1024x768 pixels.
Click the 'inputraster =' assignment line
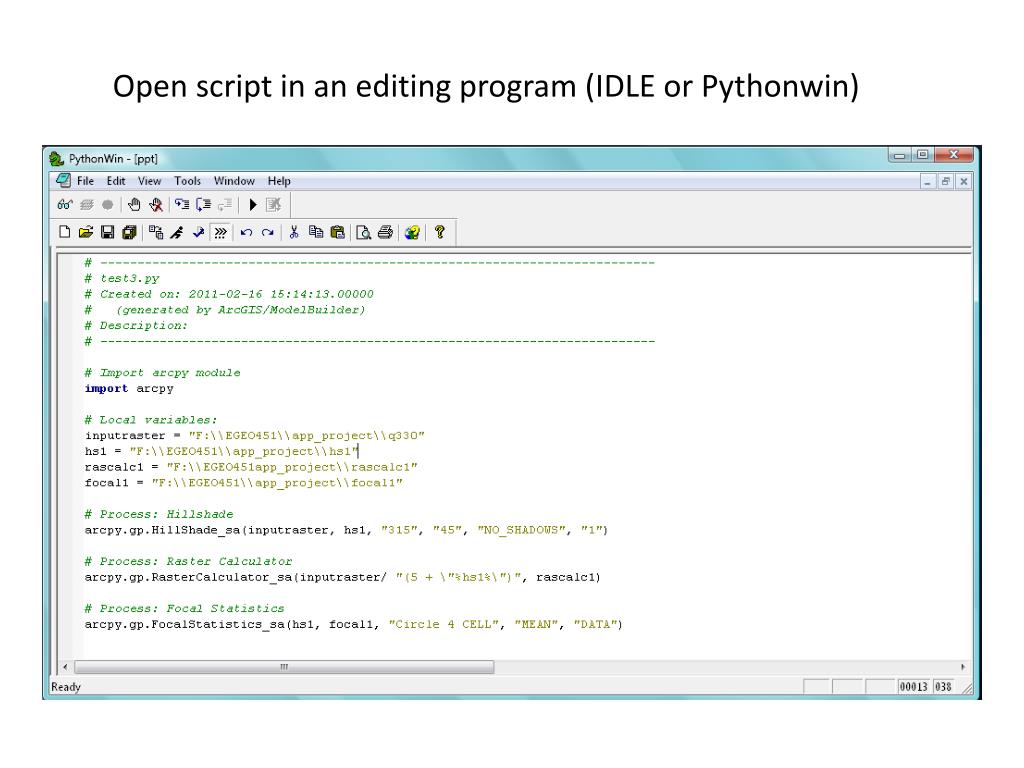(x=255, y=436)
